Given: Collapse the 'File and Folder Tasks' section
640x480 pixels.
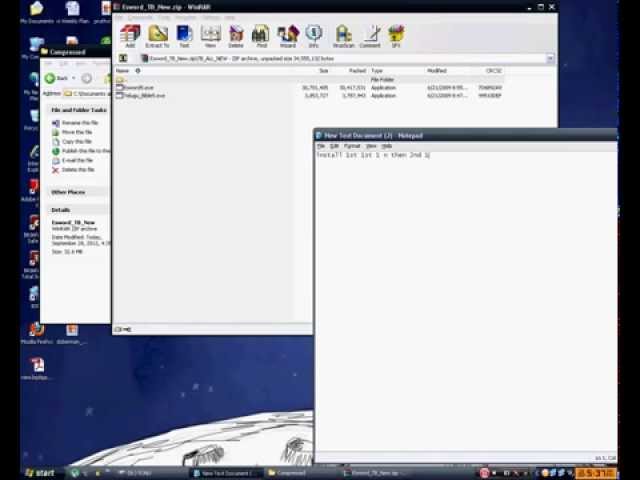Looking at the screenshot, I should click(78, 110).
